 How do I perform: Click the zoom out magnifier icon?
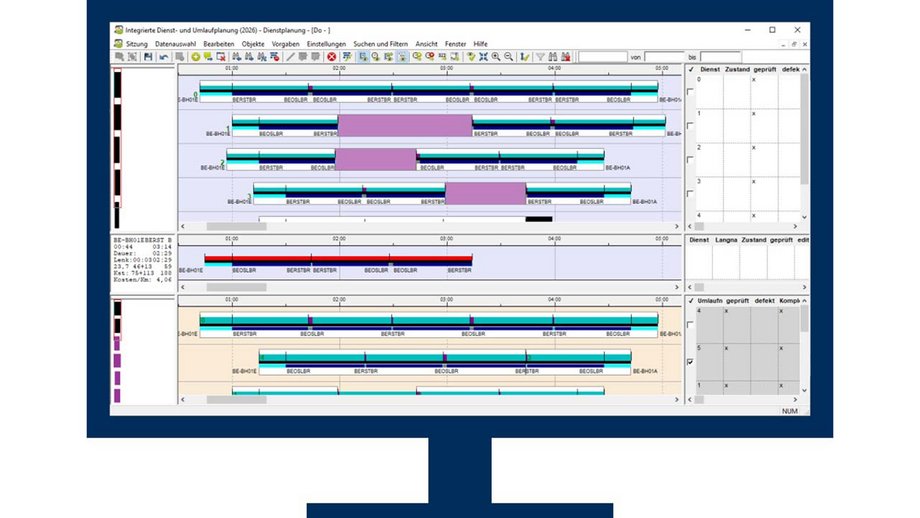(509, 57)
